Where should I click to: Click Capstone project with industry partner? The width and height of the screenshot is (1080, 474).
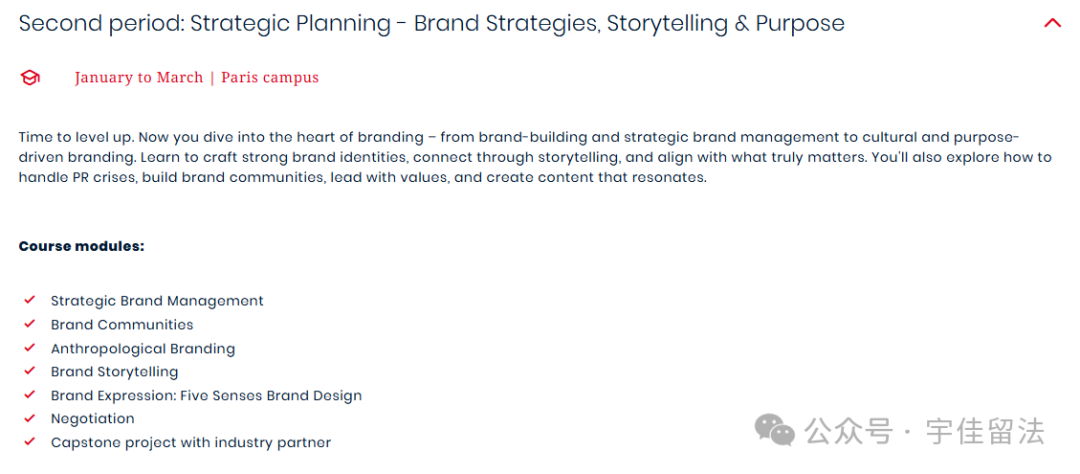point(191,442)
